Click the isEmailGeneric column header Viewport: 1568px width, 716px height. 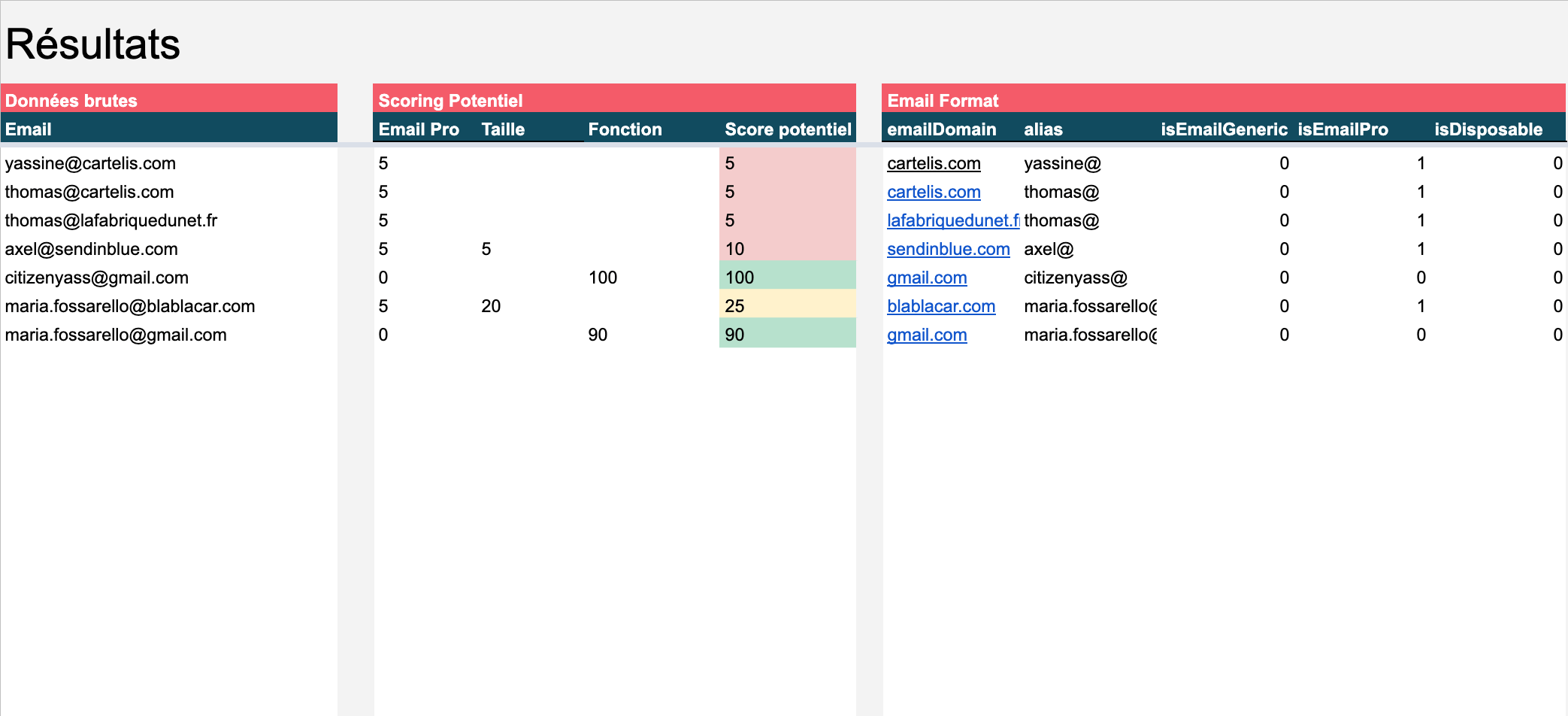click(1224, 129)
